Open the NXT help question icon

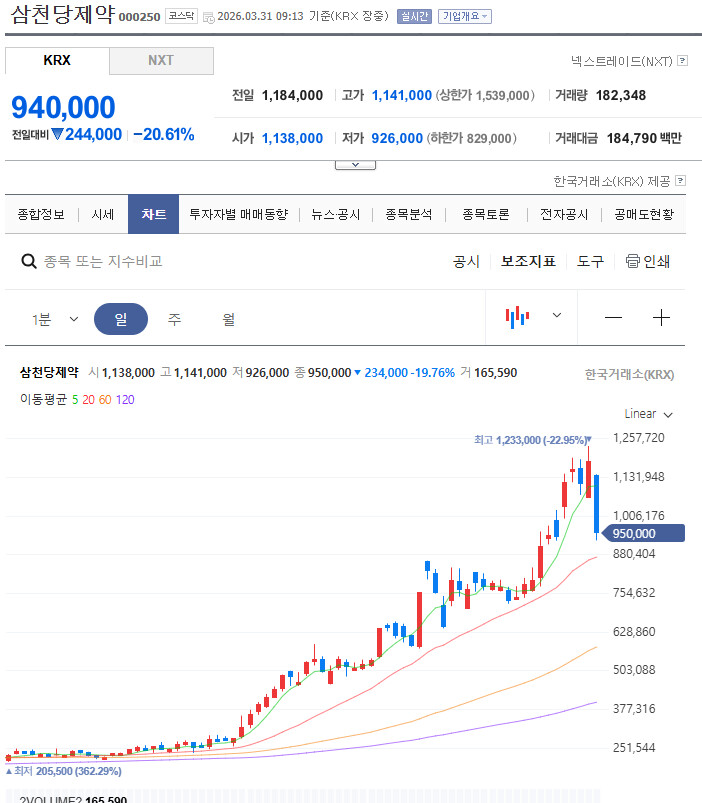click(x=682, y=61)
